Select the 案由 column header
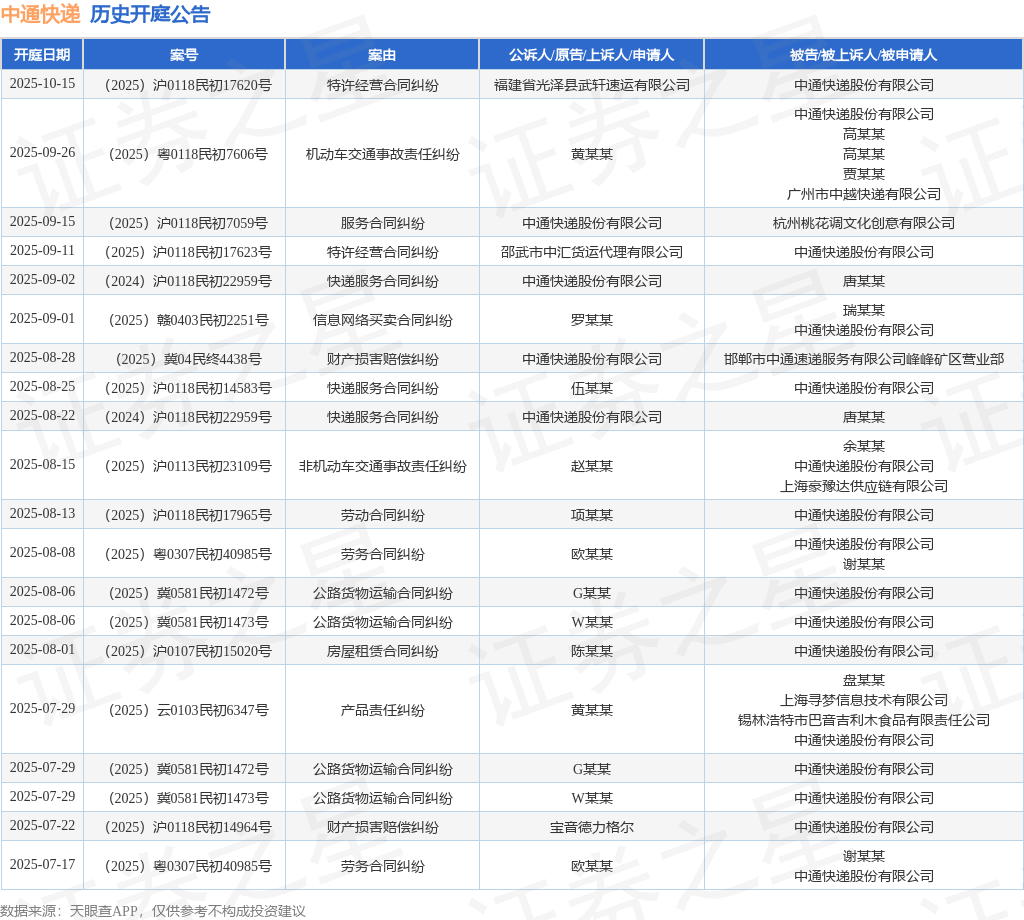1024x920 pixels. [x=382, y=55]
